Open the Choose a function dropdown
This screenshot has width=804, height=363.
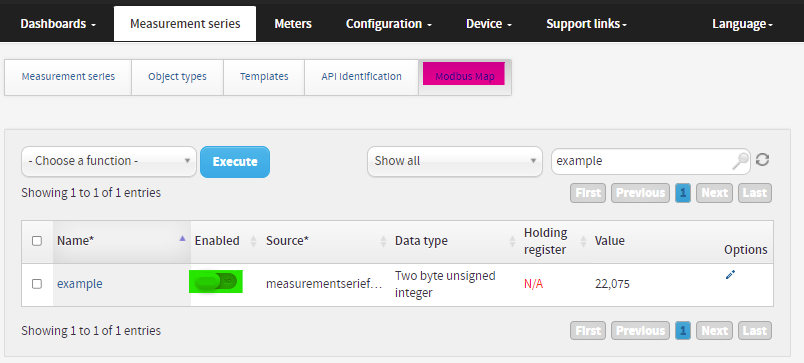(109, 162)
